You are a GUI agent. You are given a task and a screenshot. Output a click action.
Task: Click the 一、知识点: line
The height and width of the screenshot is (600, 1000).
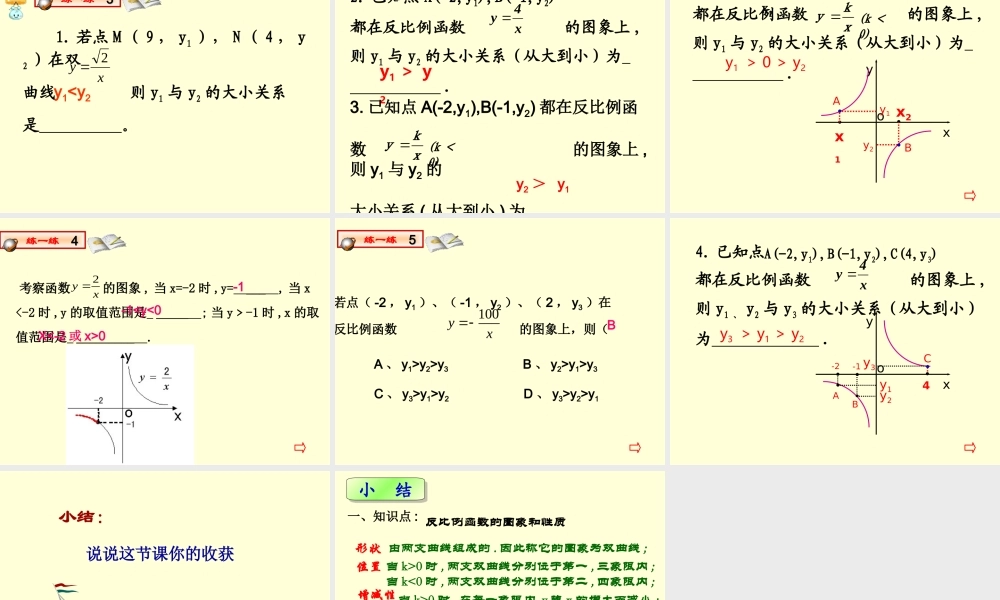click(383, 517)
